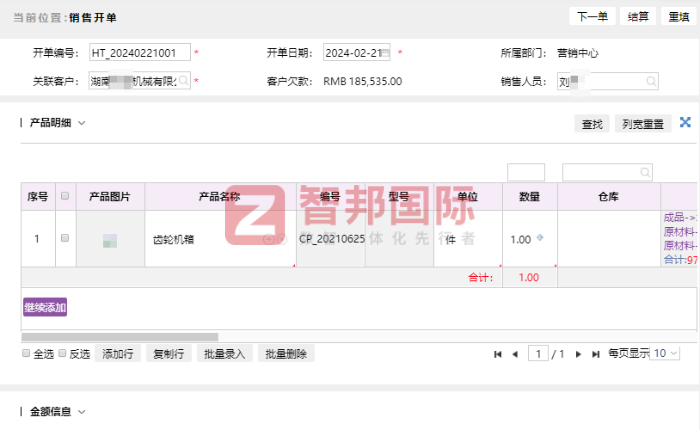700x430 pixels.
Task: Go to the first page of results
Action: 498,354
